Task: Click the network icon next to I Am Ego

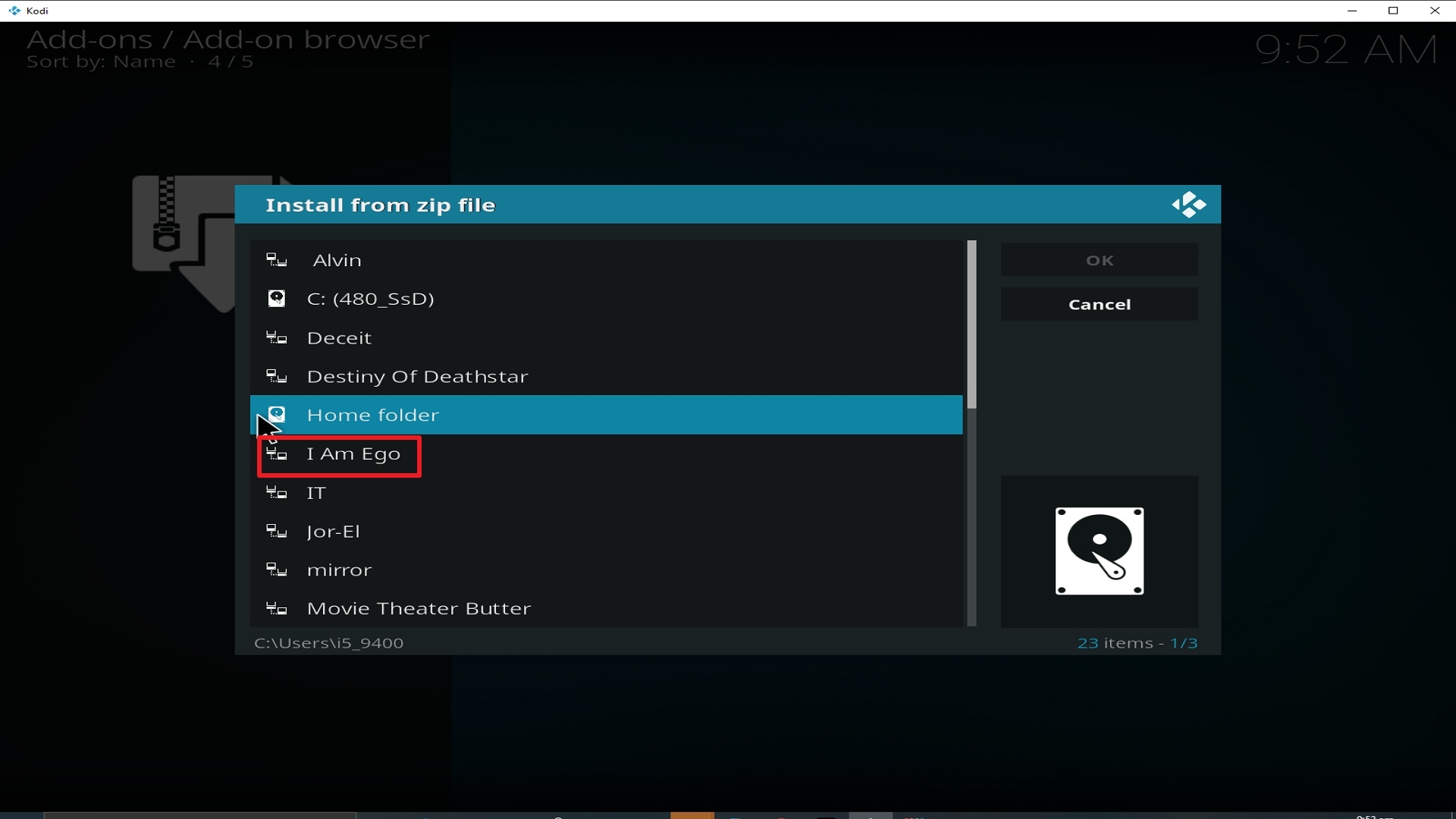Action: coord(277,453)
